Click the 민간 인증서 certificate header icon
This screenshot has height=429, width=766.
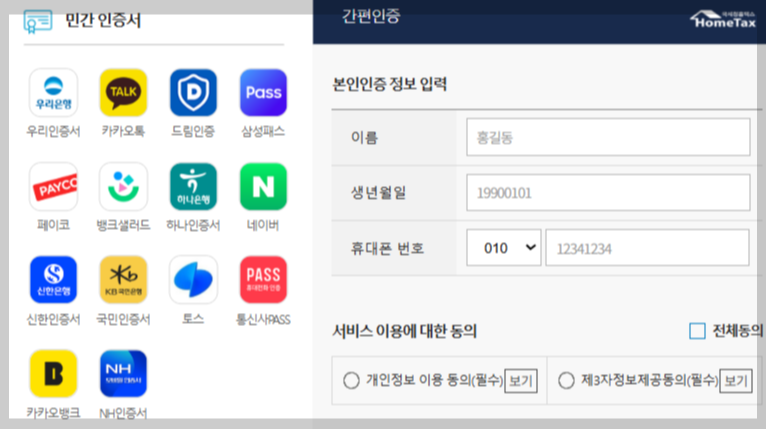(38, 21)
